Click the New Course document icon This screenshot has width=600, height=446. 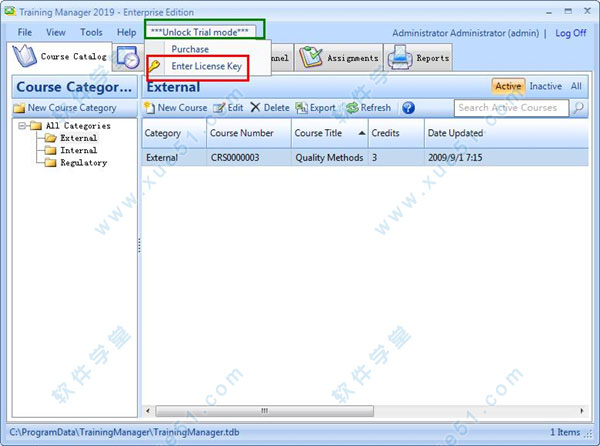(x=150, y=108)
